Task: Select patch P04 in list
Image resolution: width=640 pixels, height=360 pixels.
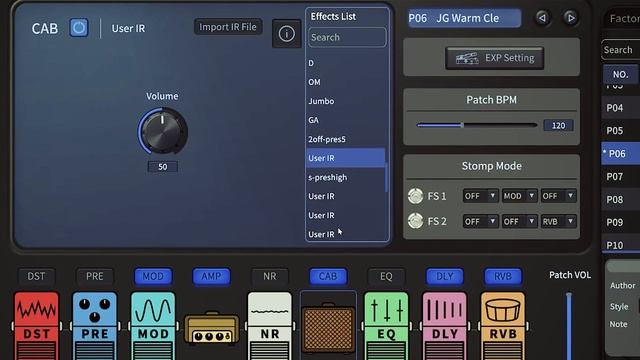Action: 620,108
